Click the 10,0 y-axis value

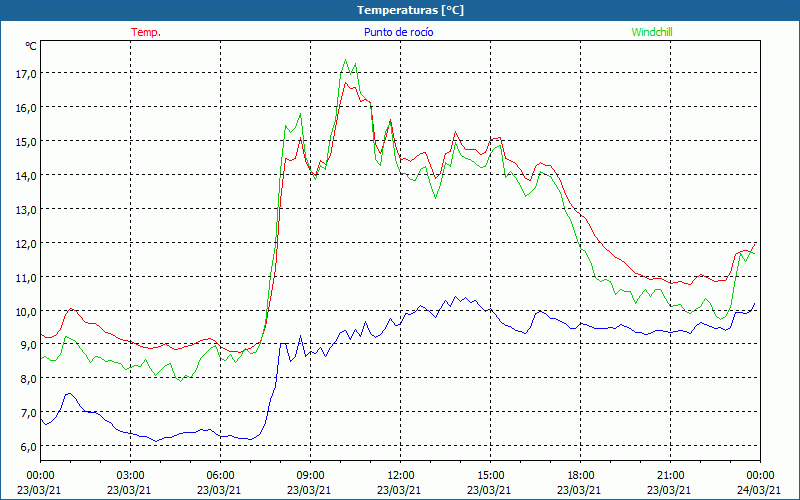pos(26,311)
